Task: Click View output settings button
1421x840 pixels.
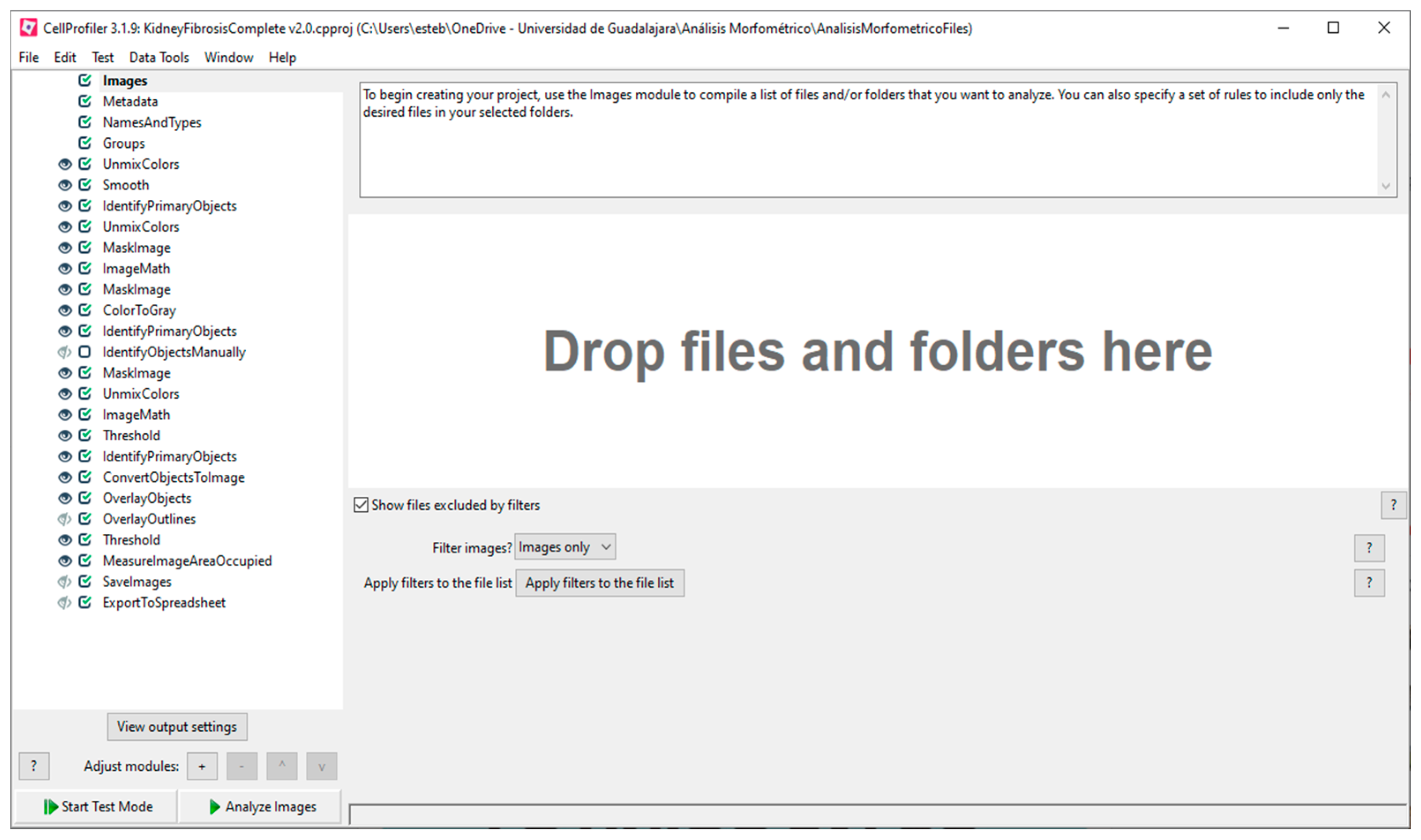Action: tap(177, 727)
